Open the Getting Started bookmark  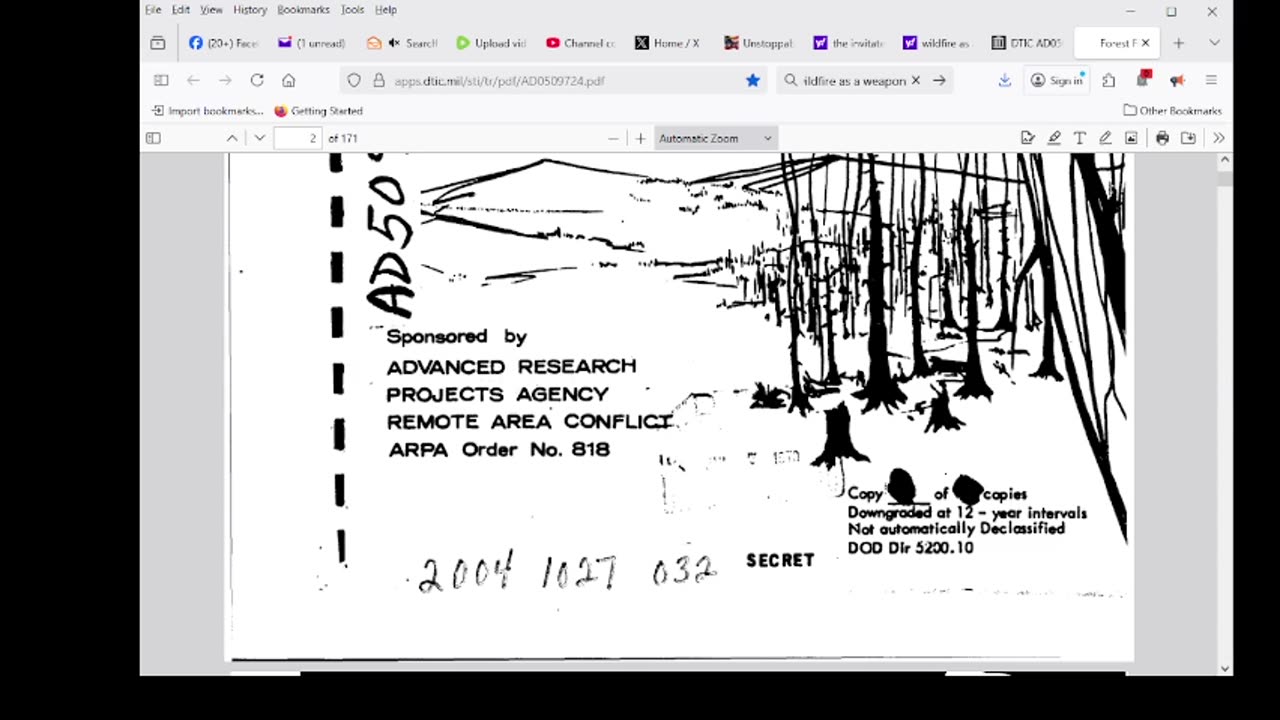tap(319, 111)
